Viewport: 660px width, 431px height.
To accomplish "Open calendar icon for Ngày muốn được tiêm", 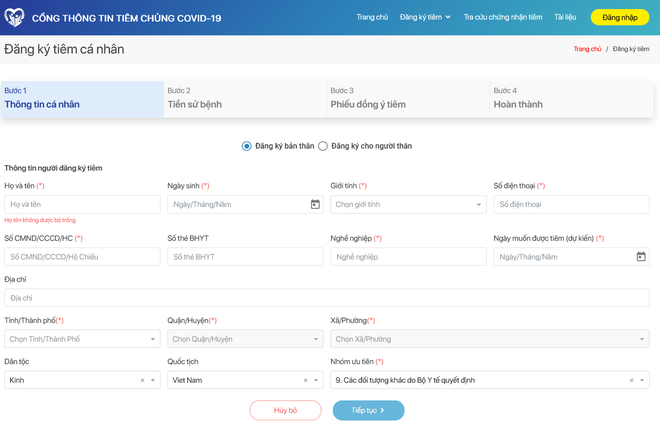I will coord(641,257).
